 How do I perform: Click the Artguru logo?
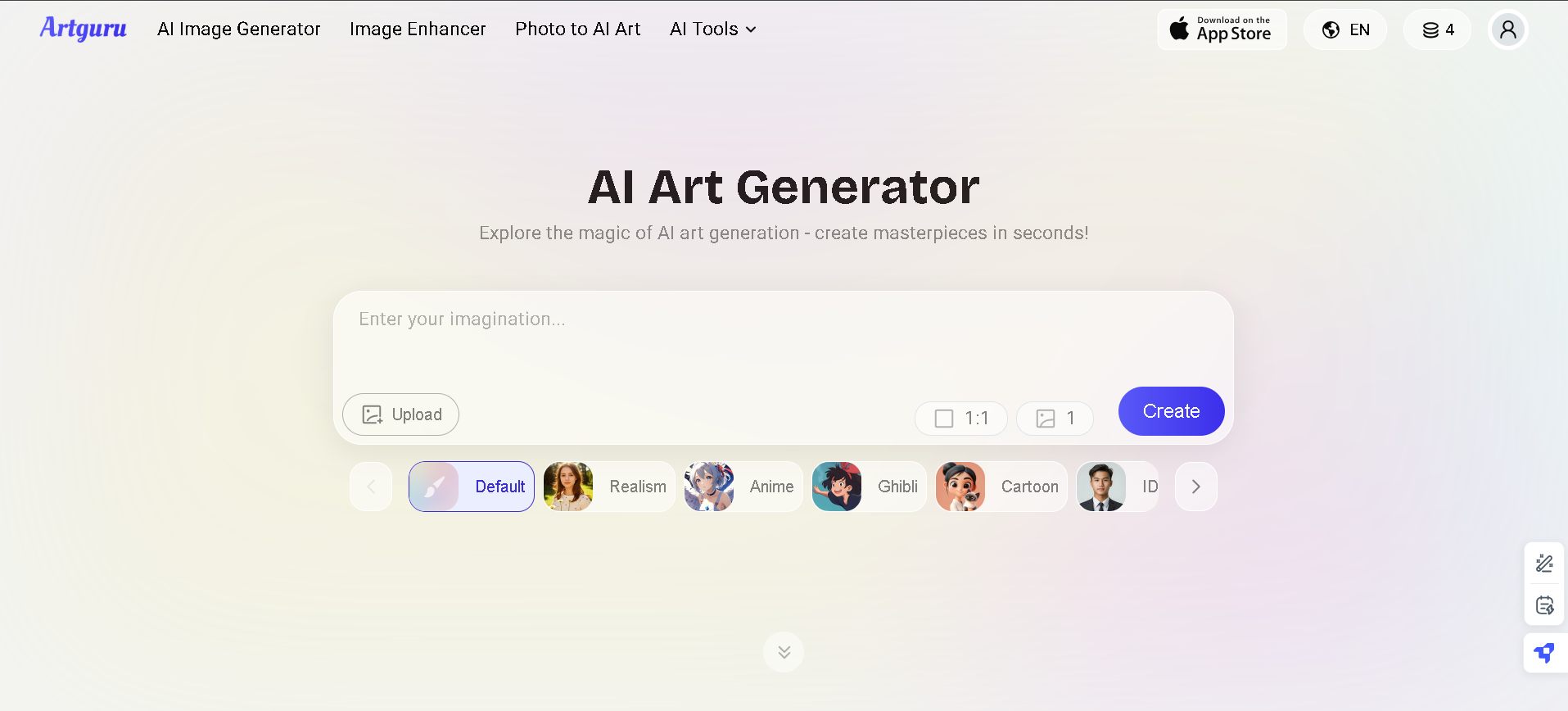(x=83, y=29)
